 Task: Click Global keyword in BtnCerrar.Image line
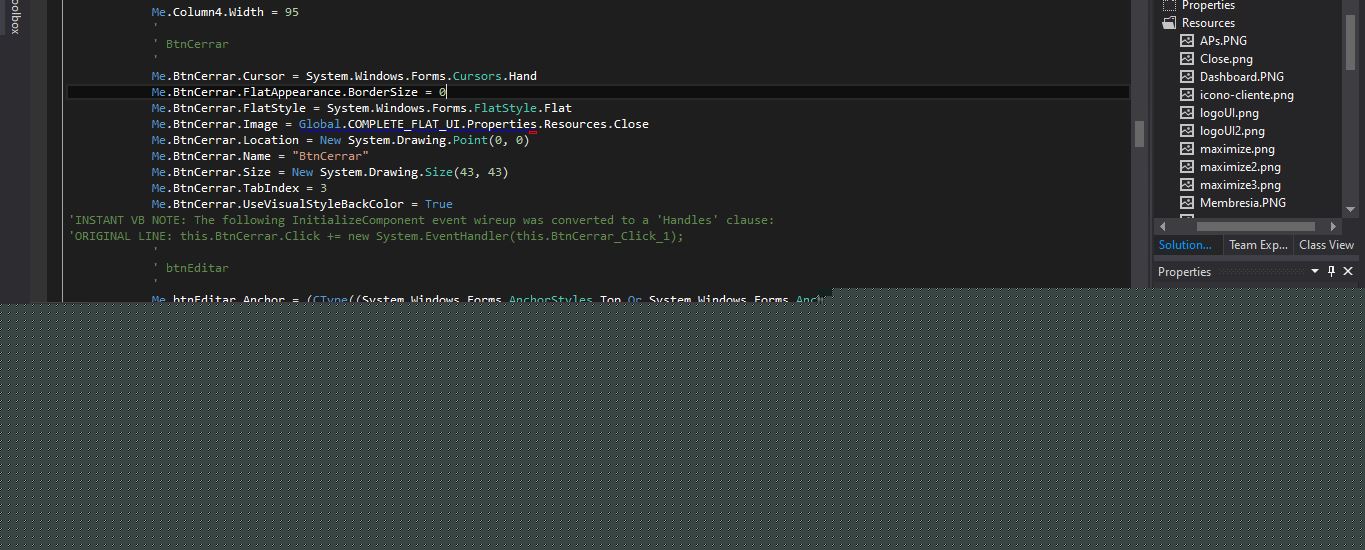coord(319,124)
